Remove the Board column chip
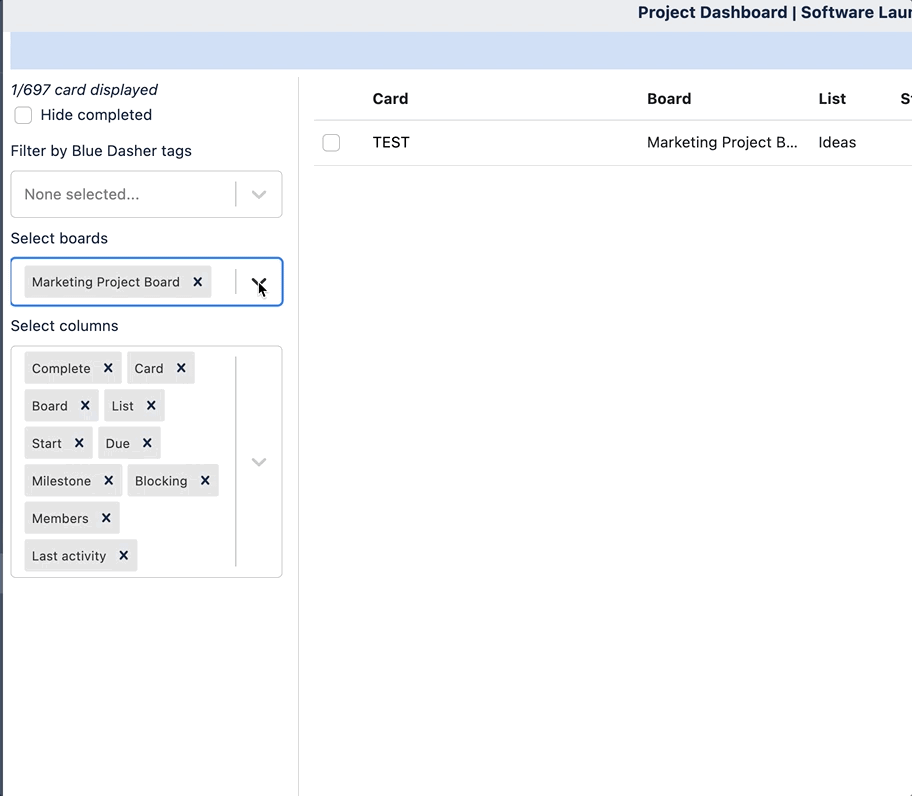The image size is (912, 796). tap(87, 405)
